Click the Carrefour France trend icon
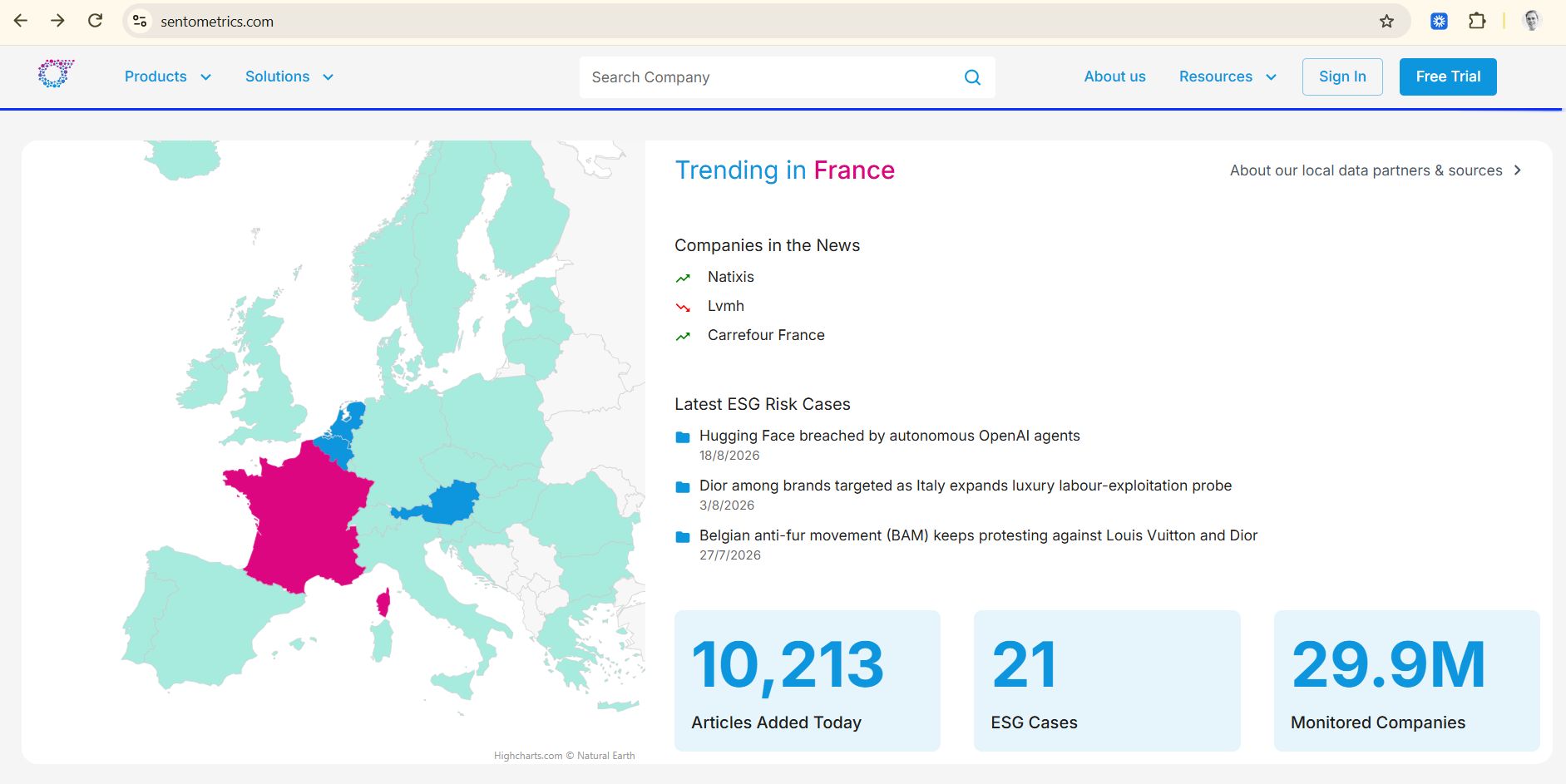This screenshot has height=784, width=1566. pos(683,336)
